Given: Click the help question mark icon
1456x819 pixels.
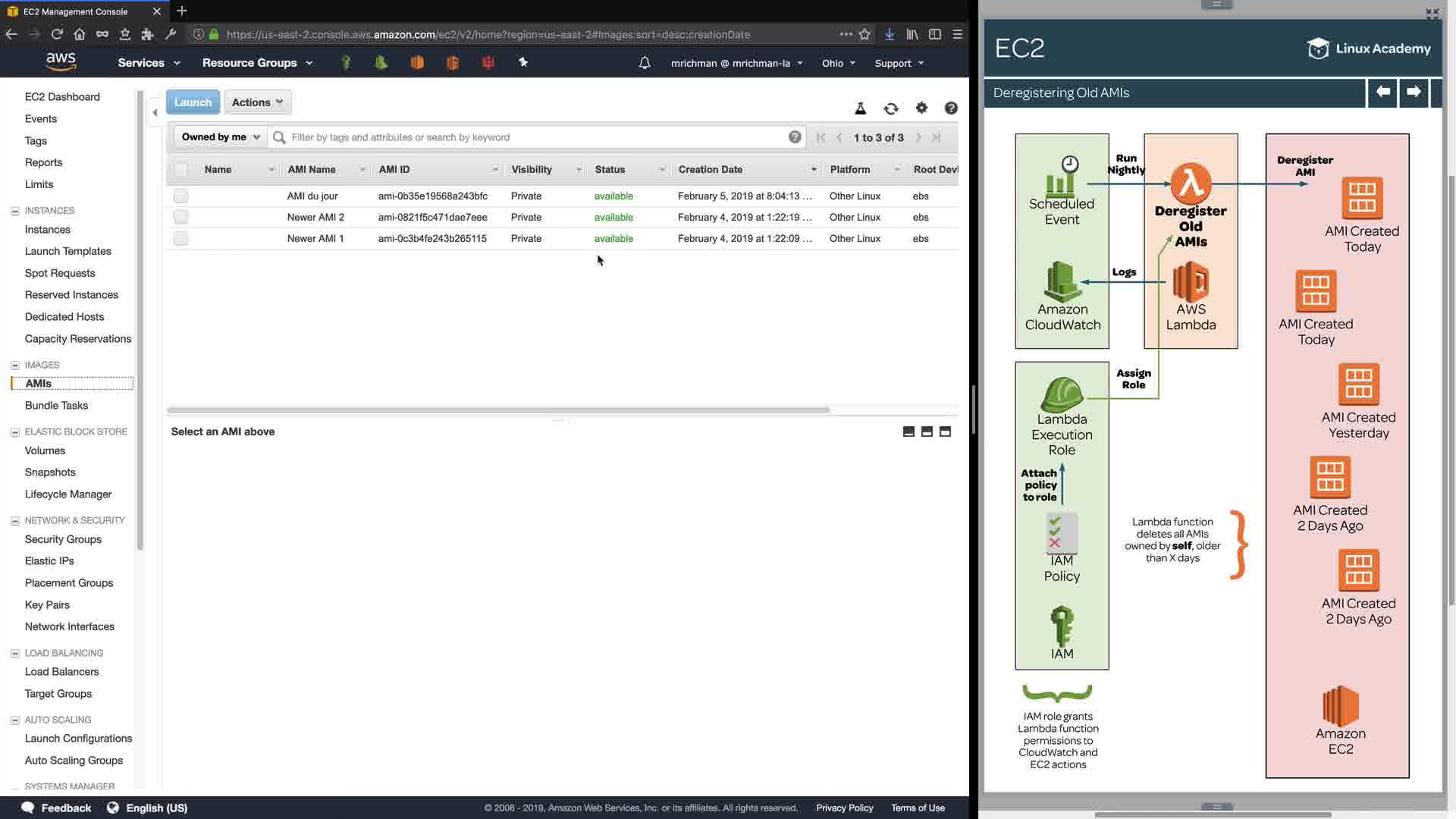Looking at the screenshot, I should (x=951, y=108).
